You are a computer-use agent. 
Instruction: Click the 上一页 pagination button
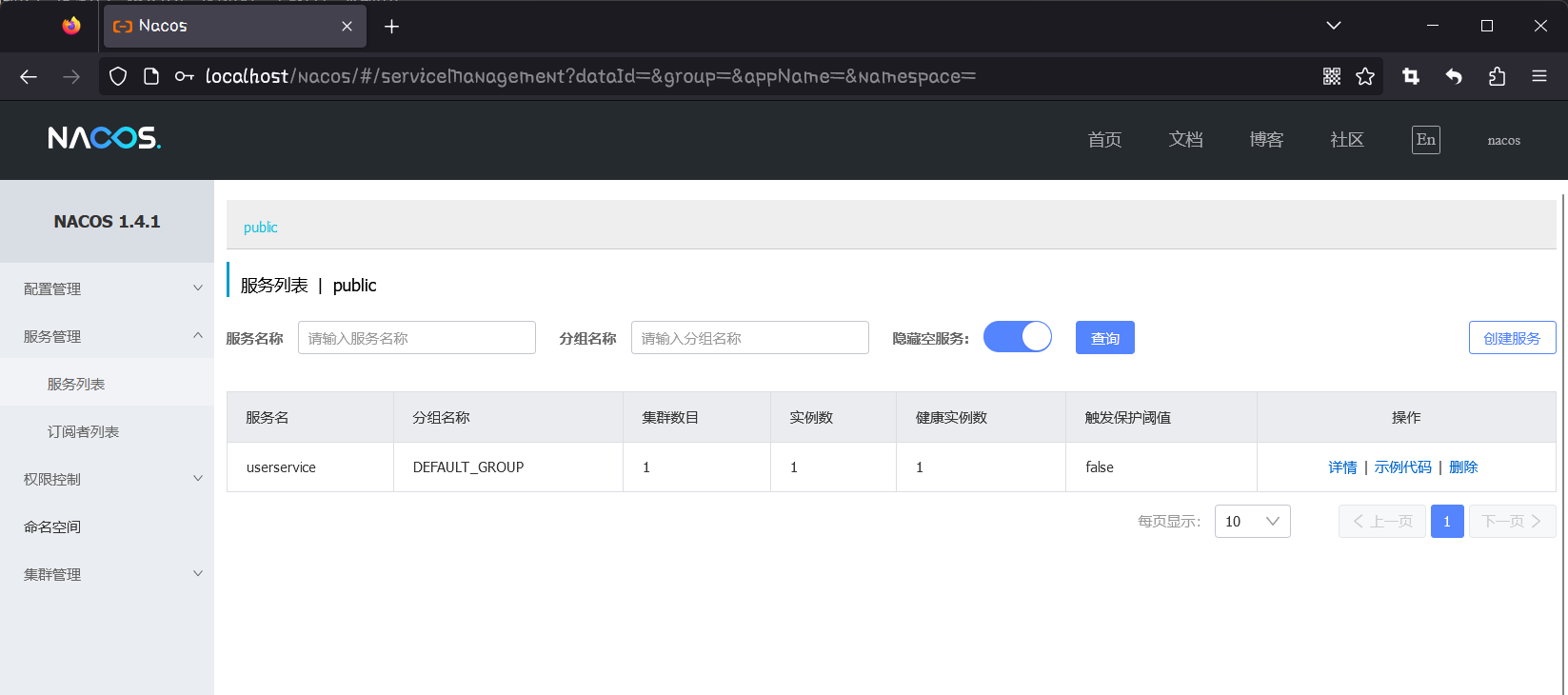pyautogui.click(x=1382, y=522)
